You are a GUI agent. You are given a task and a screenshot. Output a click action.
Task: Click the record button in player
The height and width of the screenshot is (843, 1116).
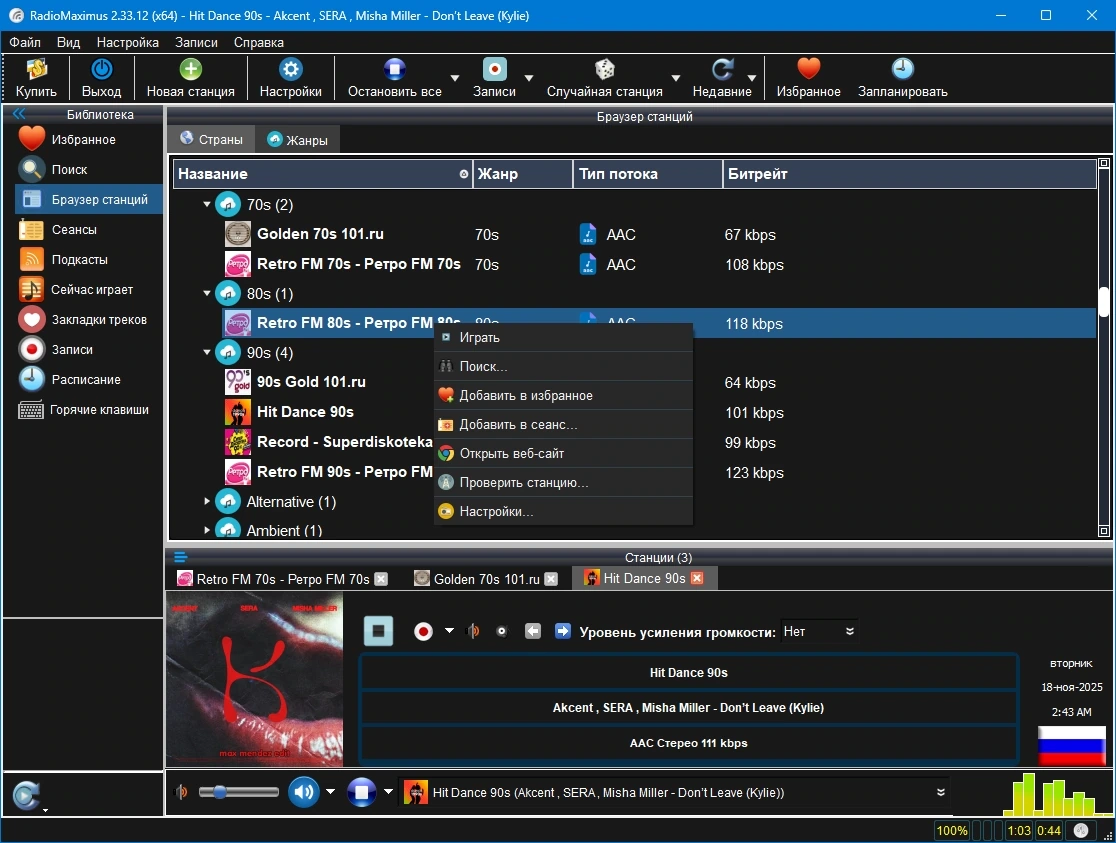pos(423,632)
